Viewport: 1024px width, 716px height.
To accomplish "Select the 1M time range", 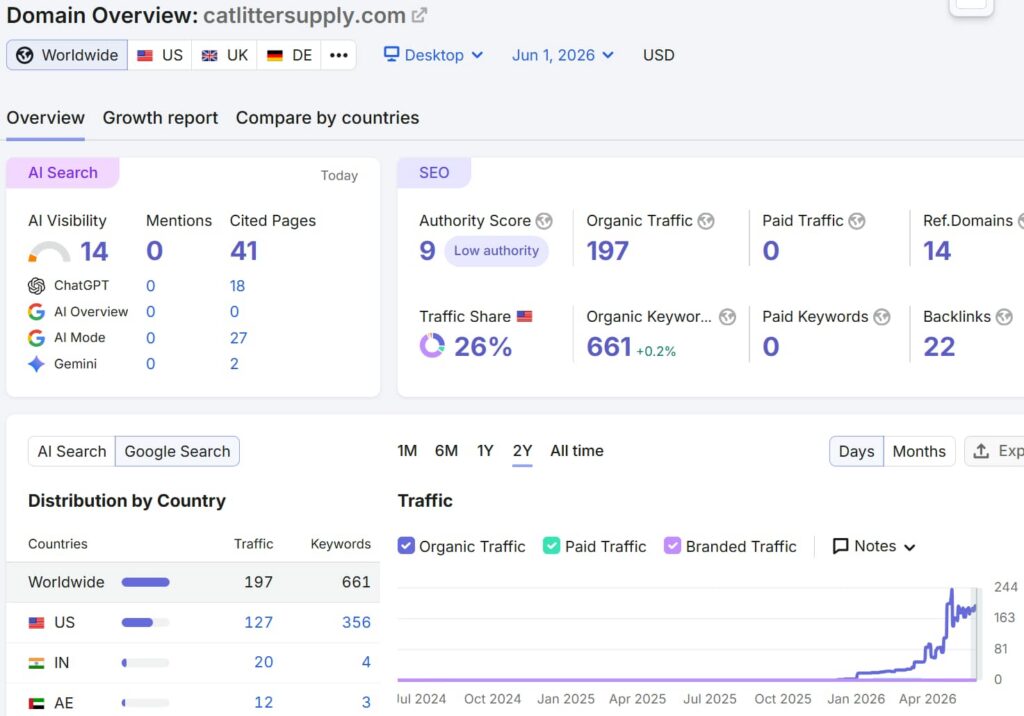I will (407, 451).
